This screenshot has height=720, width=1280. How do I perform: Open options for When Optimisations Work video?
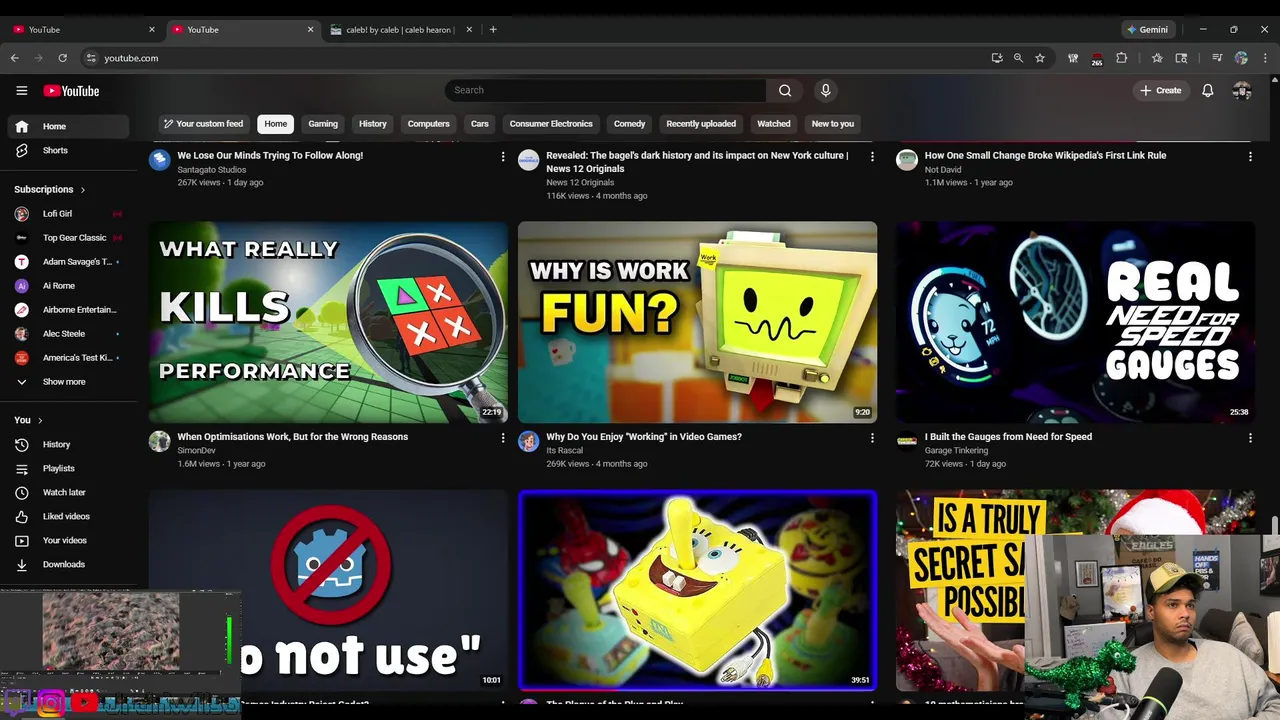503,437
